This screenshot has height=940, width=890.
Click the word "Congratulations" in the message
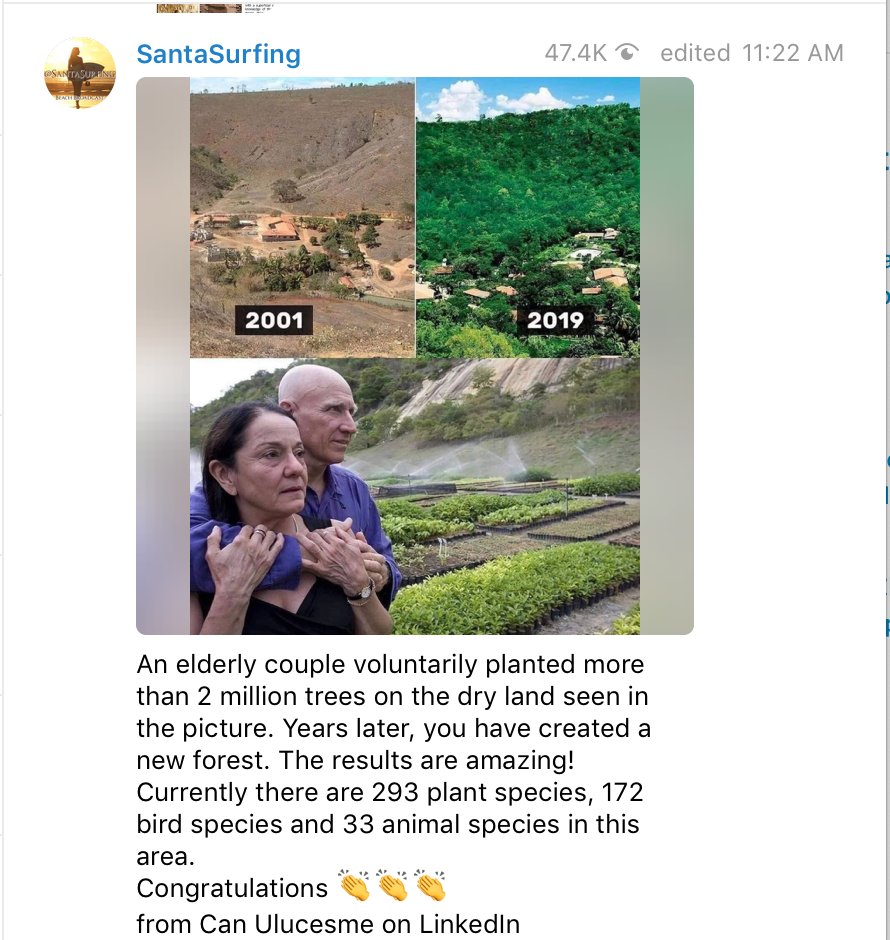pyautogui.click(x=232, y=888)
